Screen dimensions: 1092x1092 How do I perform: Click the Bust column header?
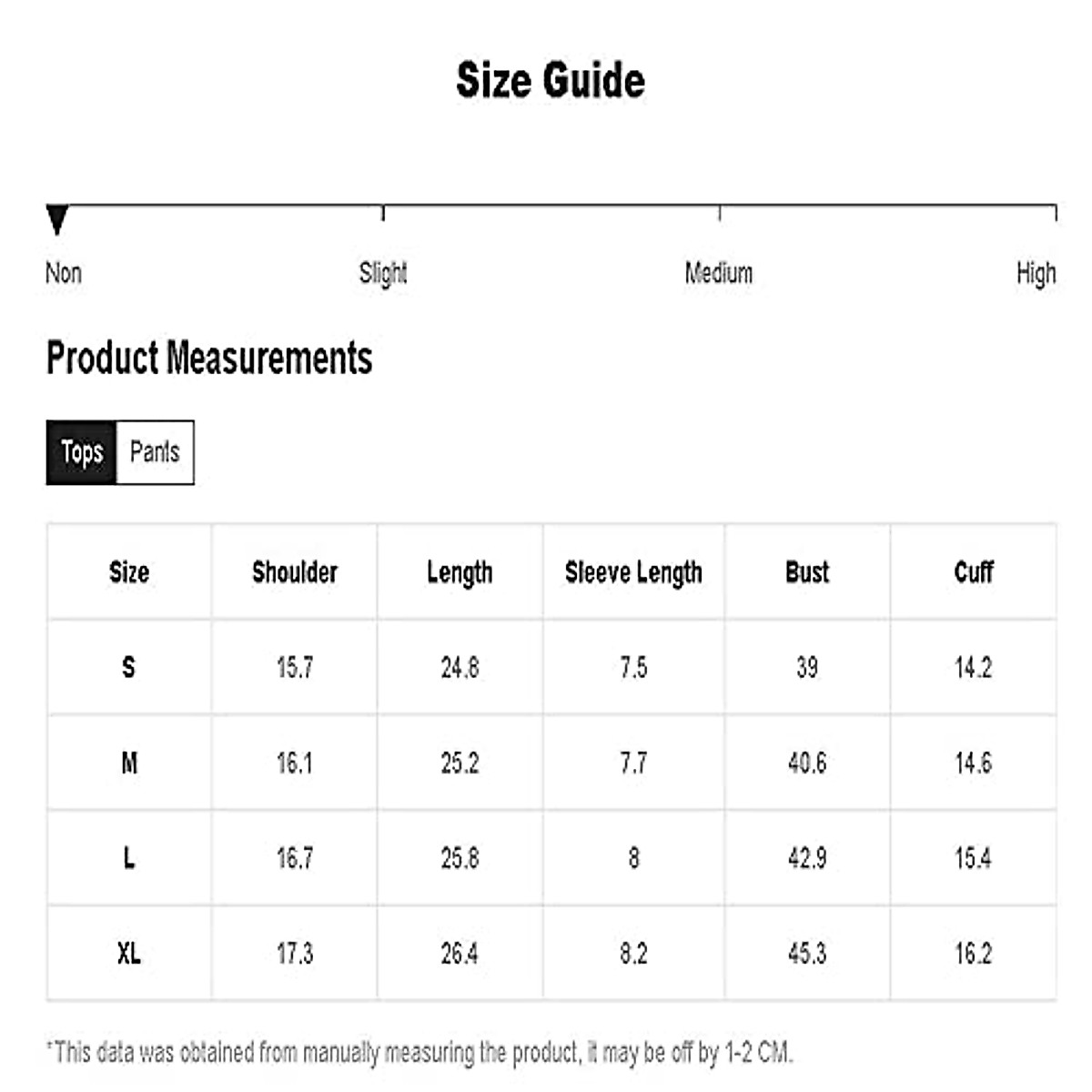pos(807,572)
